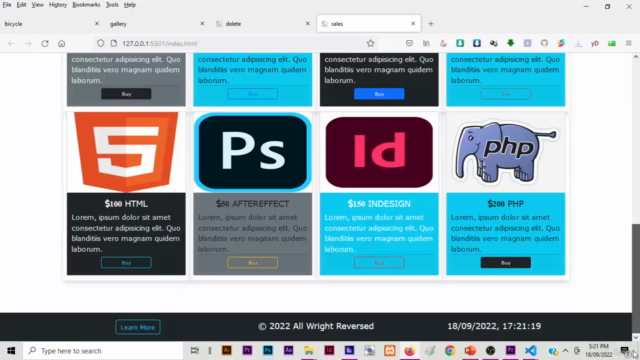640x360 pixels.
Task: Click the $100 HTML card title
Action: point(126,203)
